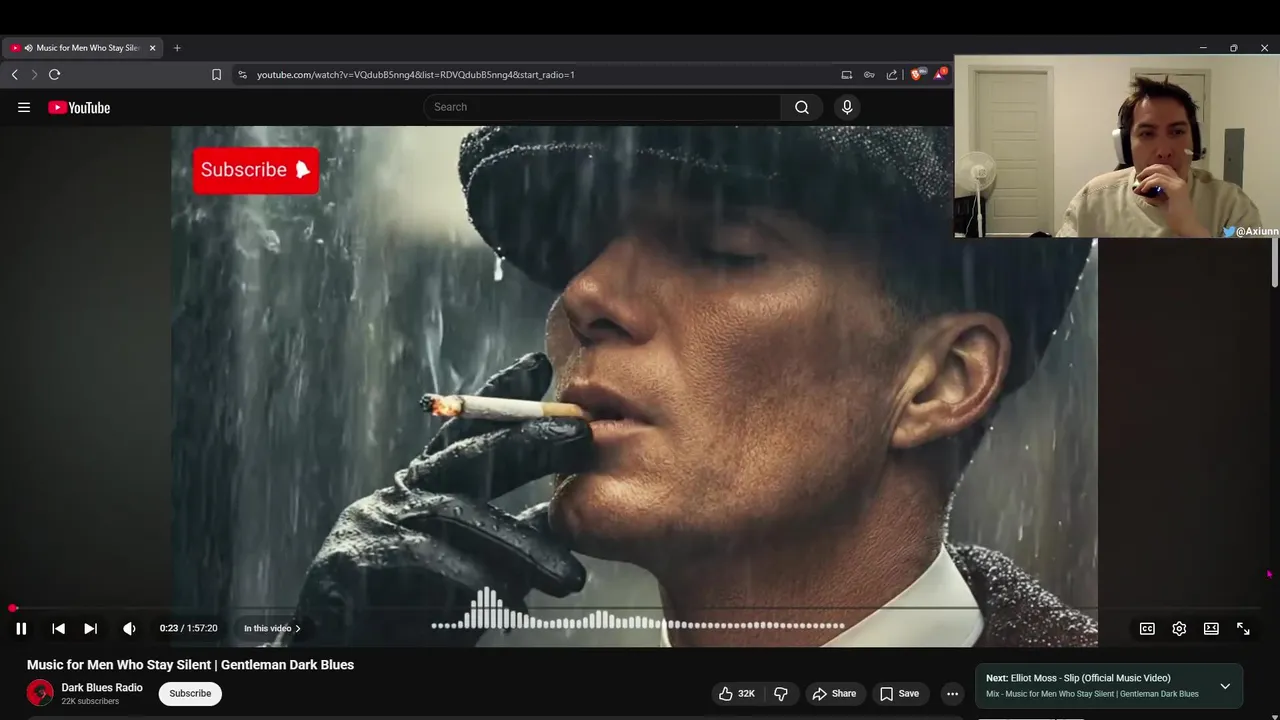1280x720 pixels.
Task: Switch to theater mode
Action: coord(1211,628)
